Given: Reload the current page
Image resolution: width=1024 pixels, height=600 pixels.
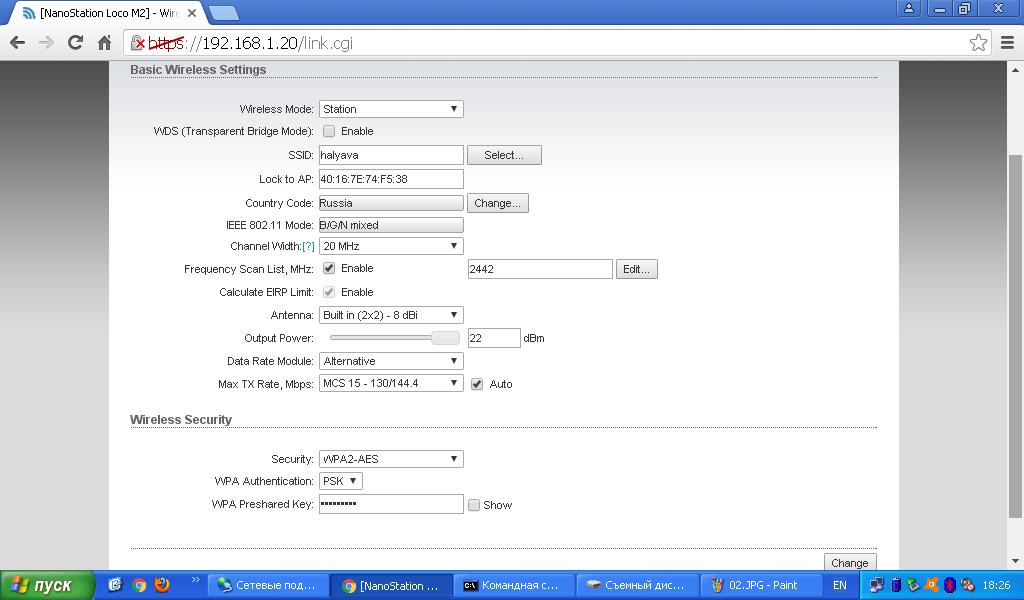Looking at the screenshot, I should (76, 43).
